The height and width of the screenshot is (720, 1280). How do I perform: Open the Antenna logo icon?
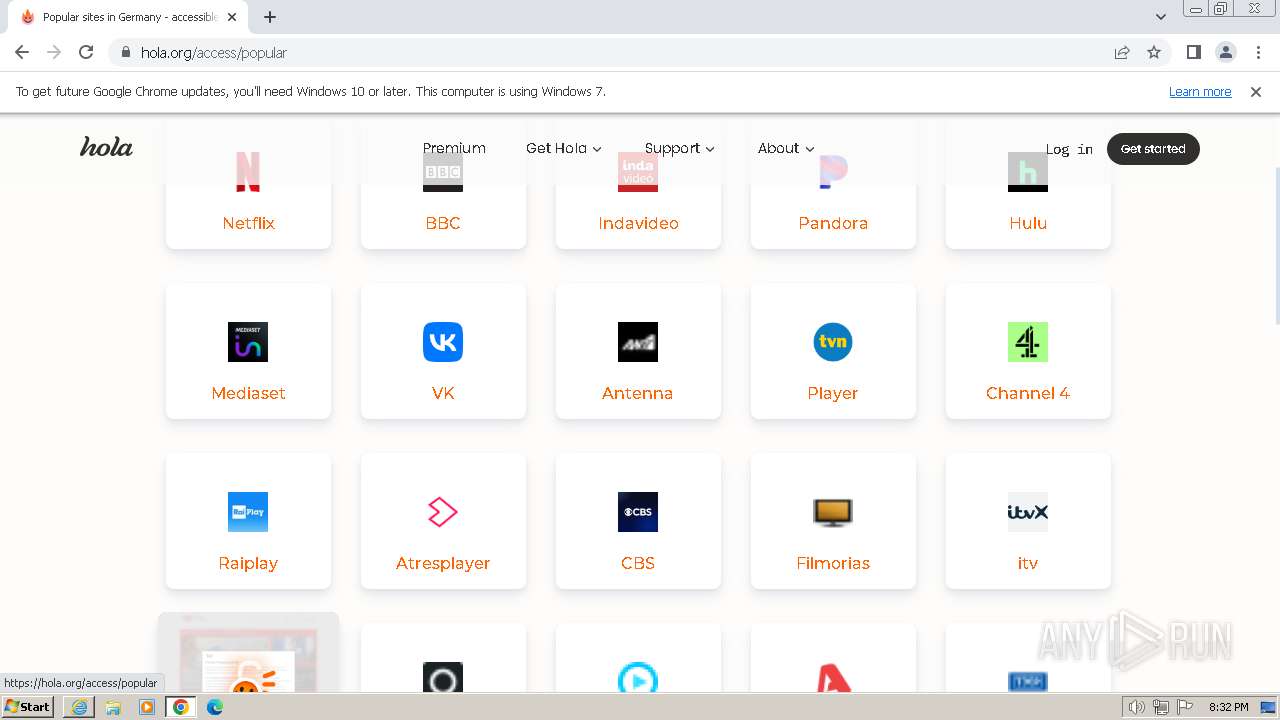pos(638,342)
